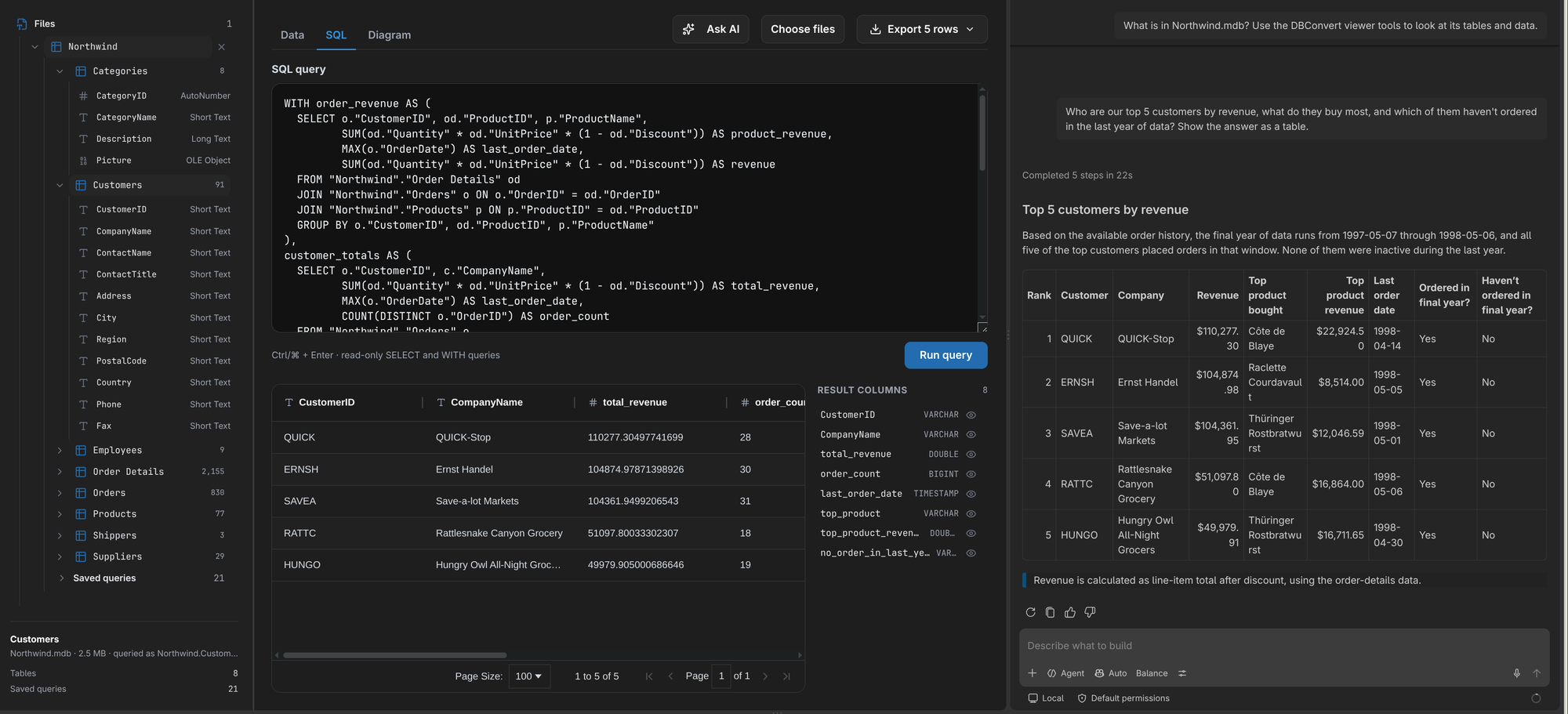Toggle the top_product_revenue column eye icon
1568x714 pixels.
971,533
